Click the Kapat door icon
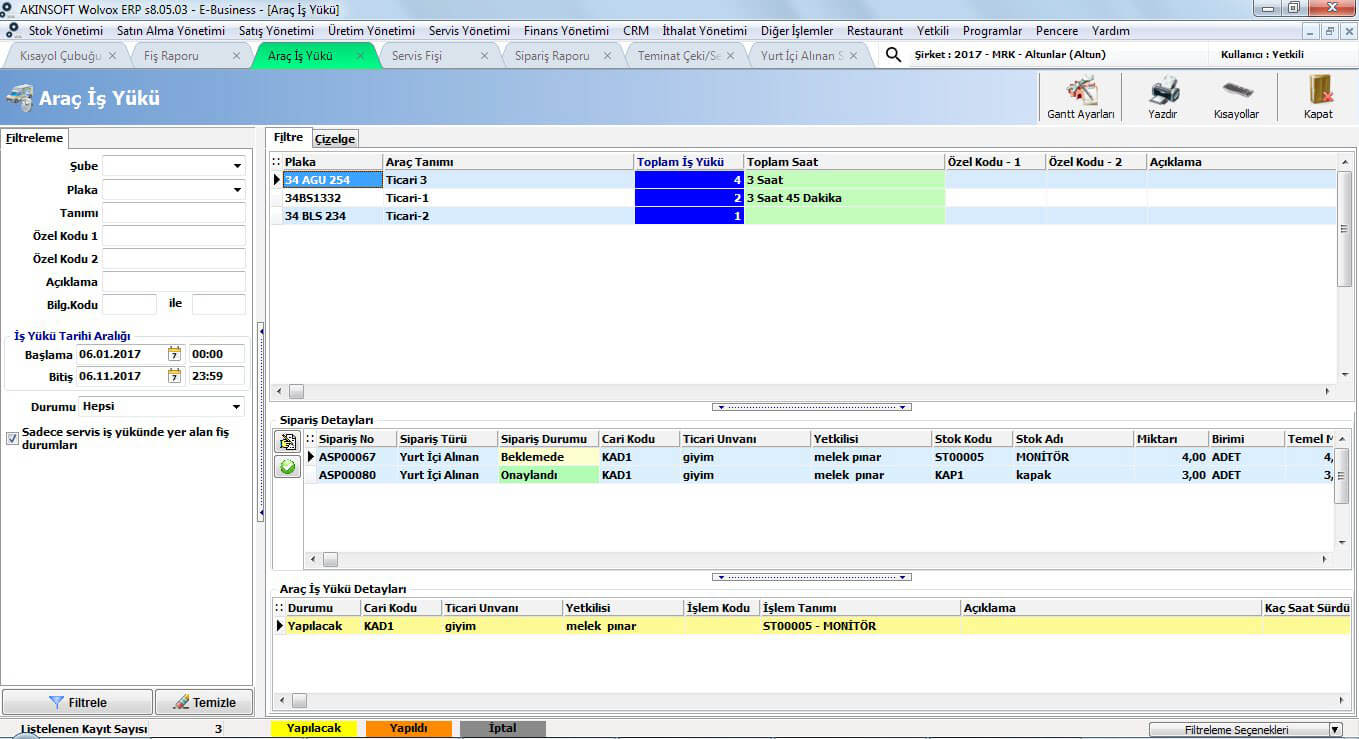This screenshot has height=739, width=1359. tap(1320, 90)
